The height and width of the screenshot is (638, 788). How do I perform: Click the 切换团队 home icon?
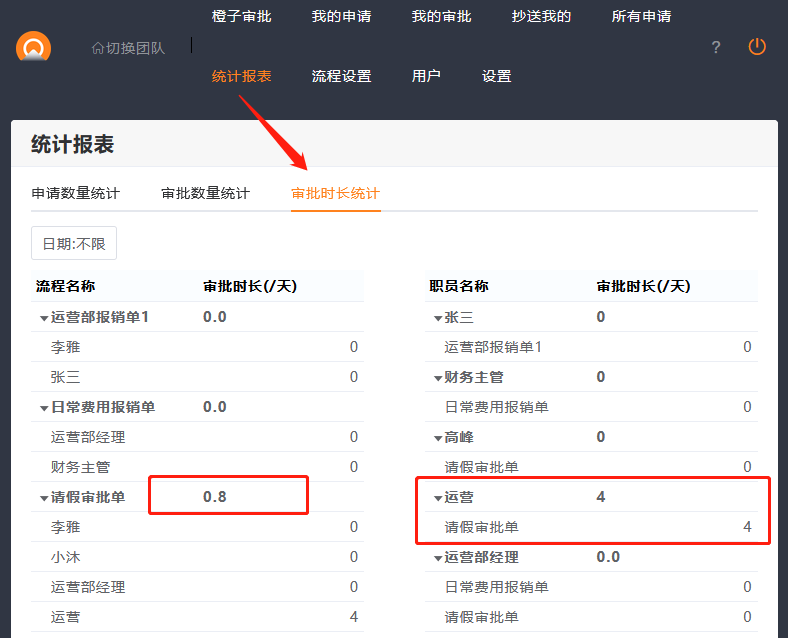[x=97, y=47]
